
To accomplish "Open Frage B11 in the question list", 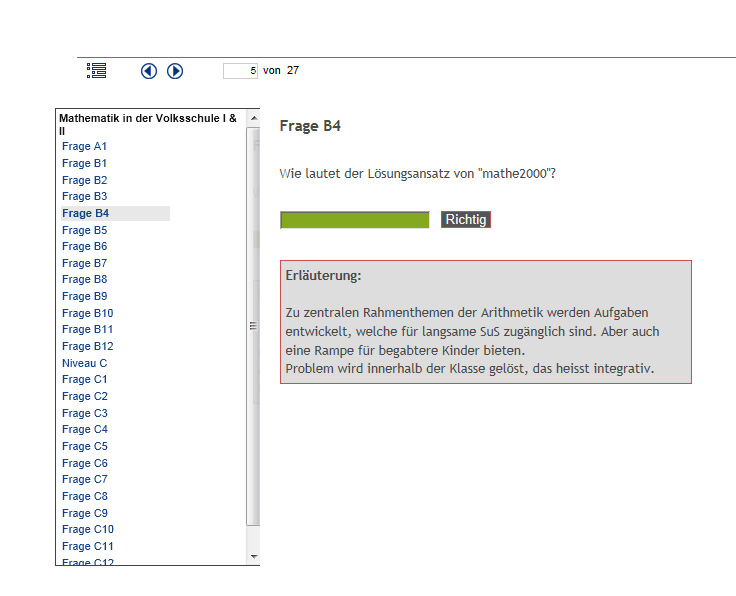I will (88, 329).
